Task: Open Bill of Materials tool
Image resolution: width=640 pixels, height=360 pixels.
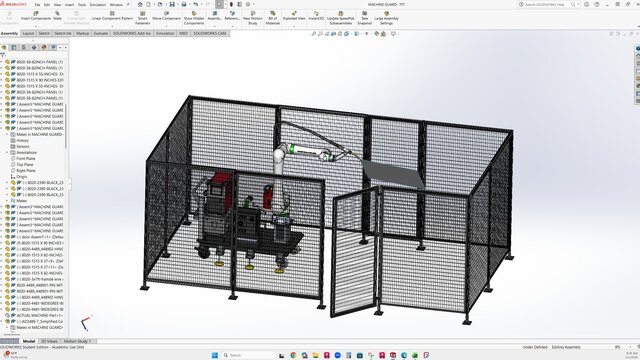Action: [273, 18]
